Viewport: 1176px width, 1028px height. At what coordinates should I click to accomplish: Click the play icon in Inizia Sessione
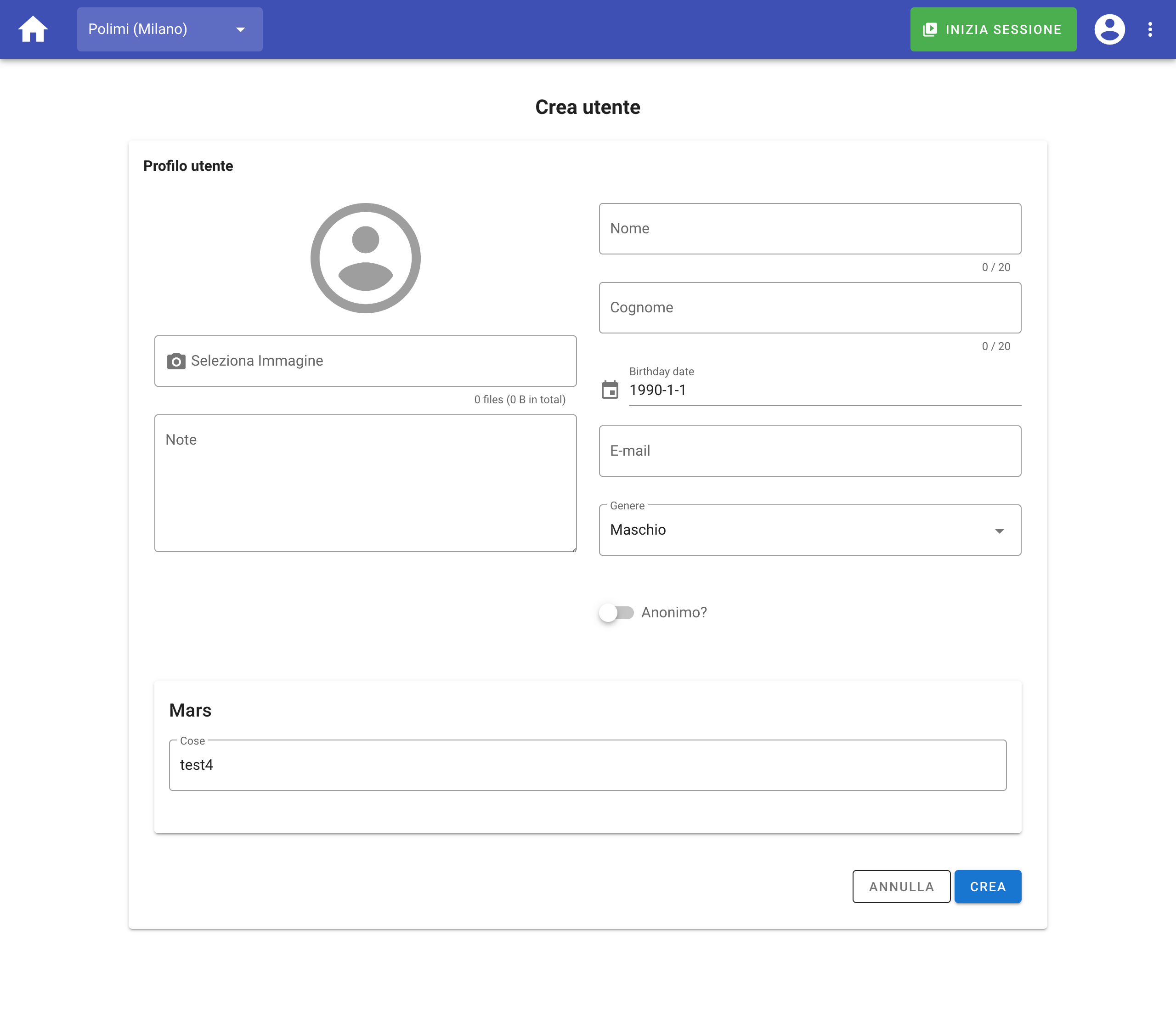click(930, 29)
